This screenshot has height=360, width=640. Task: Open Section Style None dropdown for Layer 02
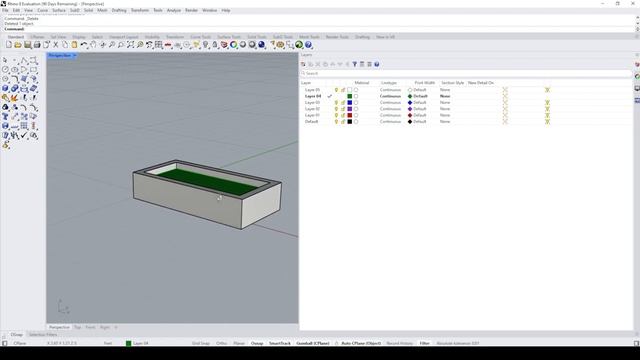445,109
